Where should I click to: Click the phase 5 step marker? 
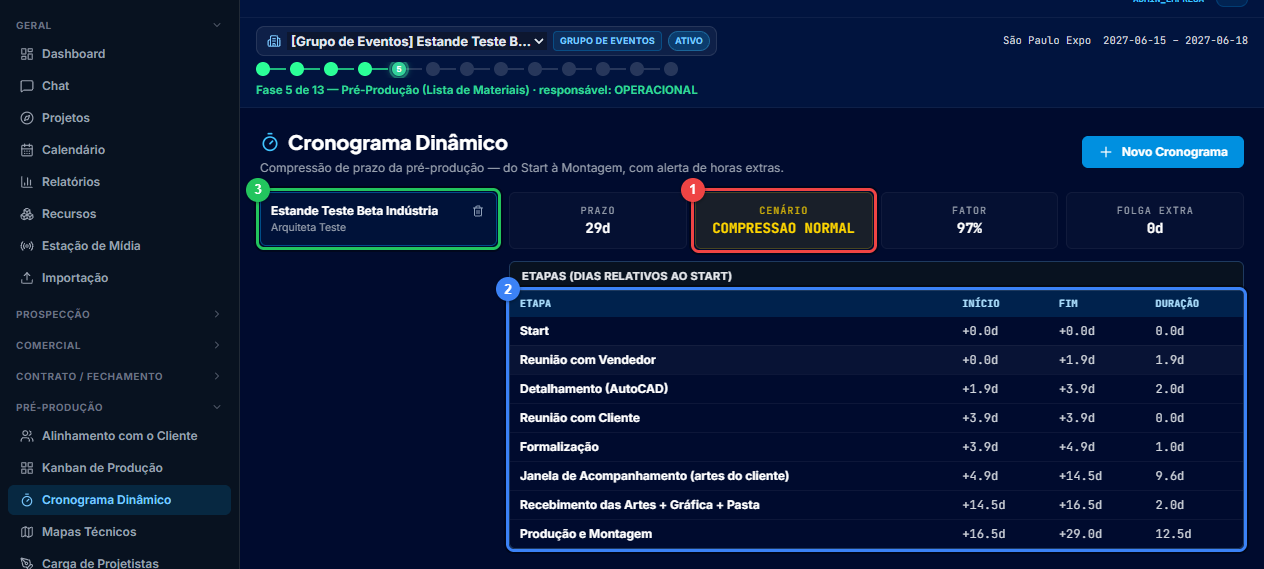399,69
